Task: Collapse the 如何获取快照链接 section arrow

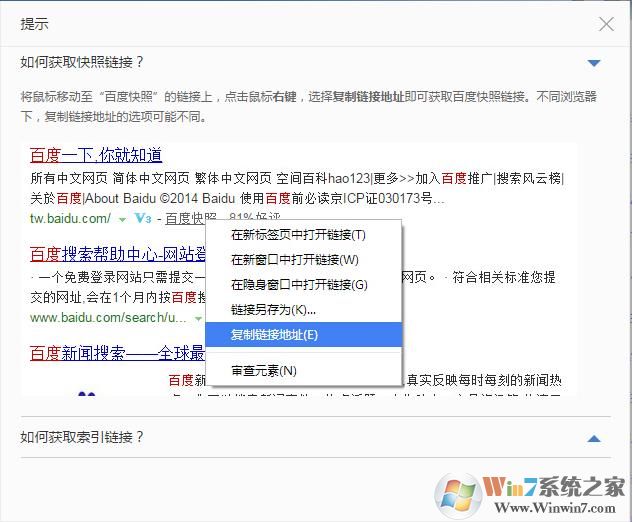Action: click(594, 63)
